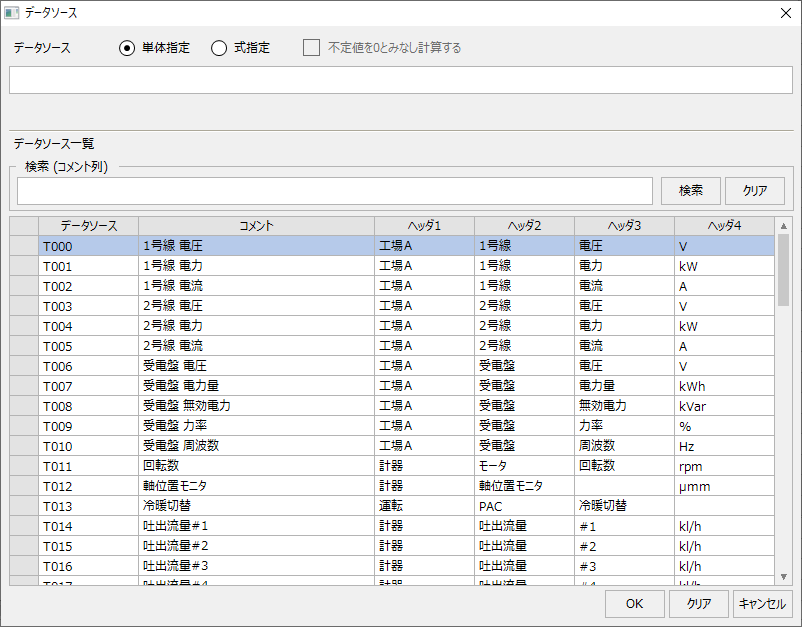Click クリア next to the 検索 button
Screen dimensions: 802x627
point(755,191)
